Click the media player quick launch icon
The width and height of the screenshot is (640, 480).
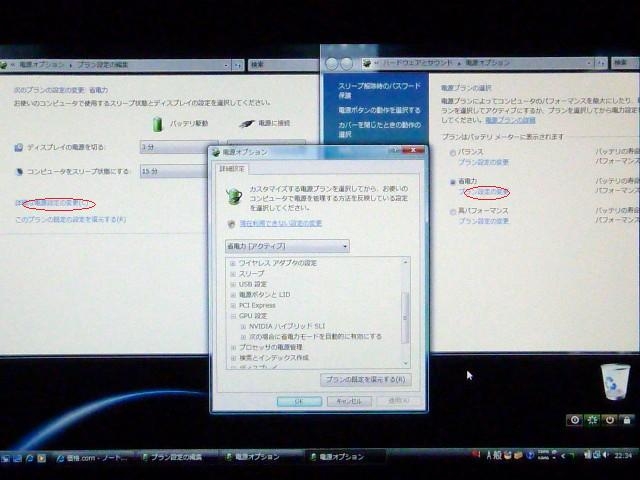click(41, 458)
